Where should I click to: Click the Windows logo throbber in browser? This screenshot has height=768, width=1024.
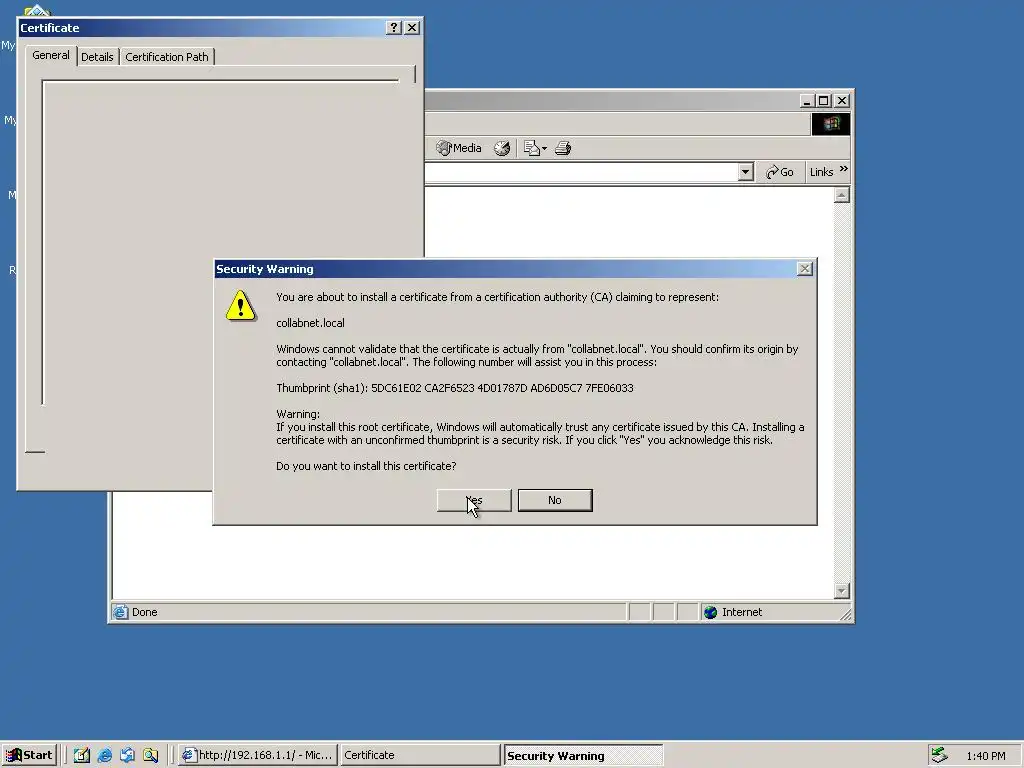coord(831,124)
